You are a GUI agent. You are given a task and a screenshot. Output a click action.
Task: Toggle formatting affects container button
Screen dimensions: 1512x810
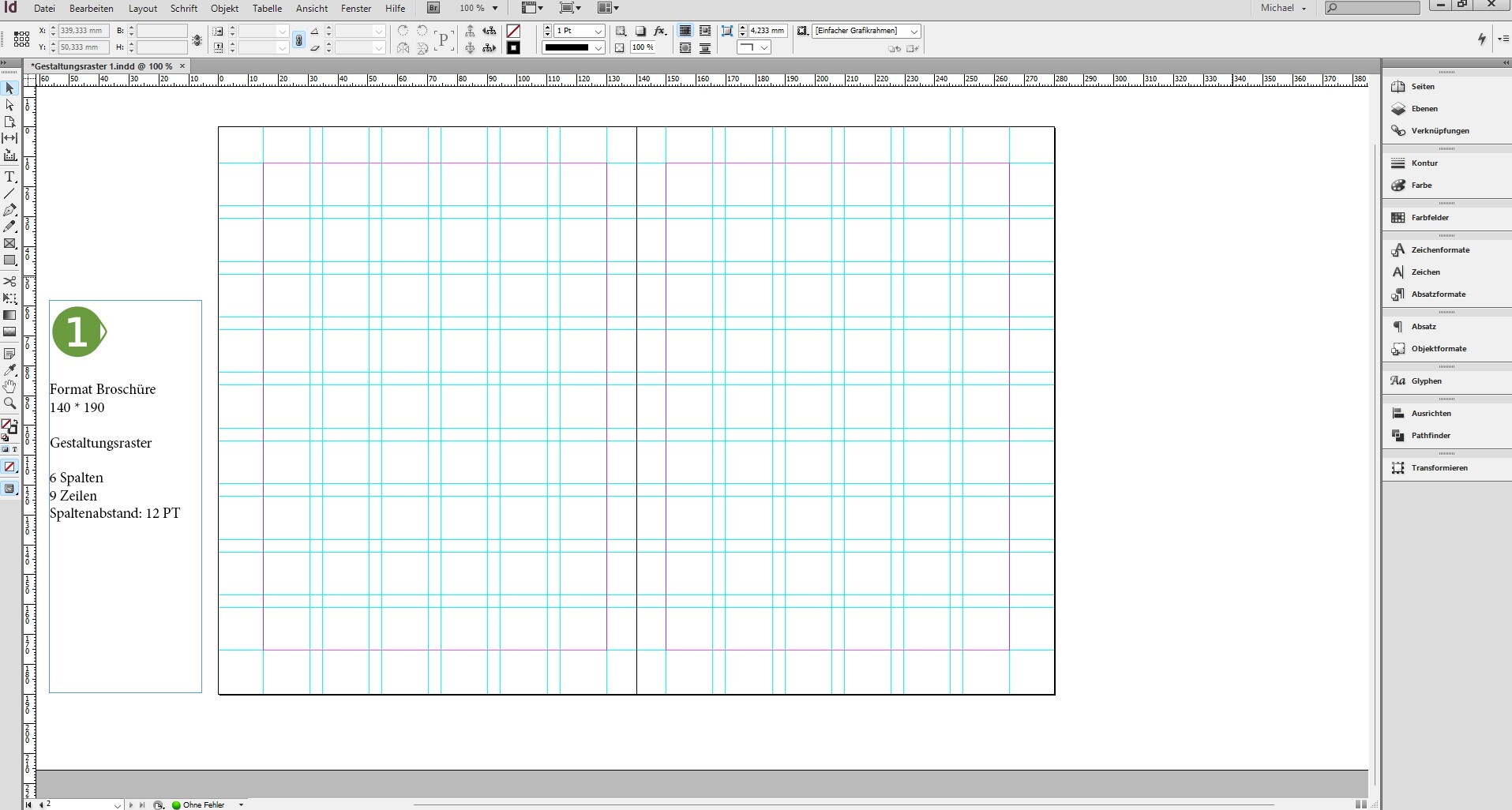coord(5,449)
